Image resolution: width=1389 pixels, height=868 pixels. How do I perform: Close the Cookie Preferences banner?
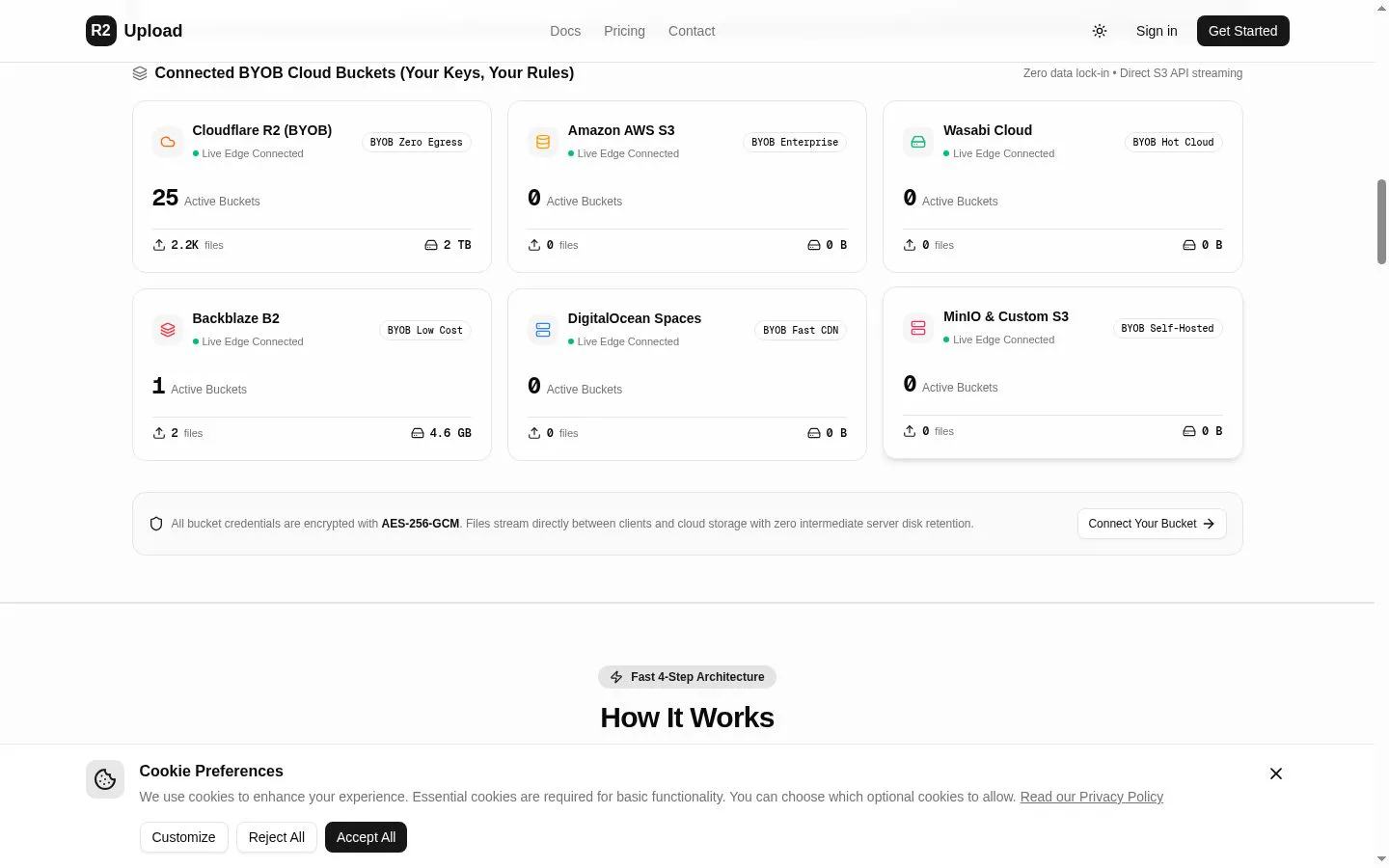click(1276, 773)
